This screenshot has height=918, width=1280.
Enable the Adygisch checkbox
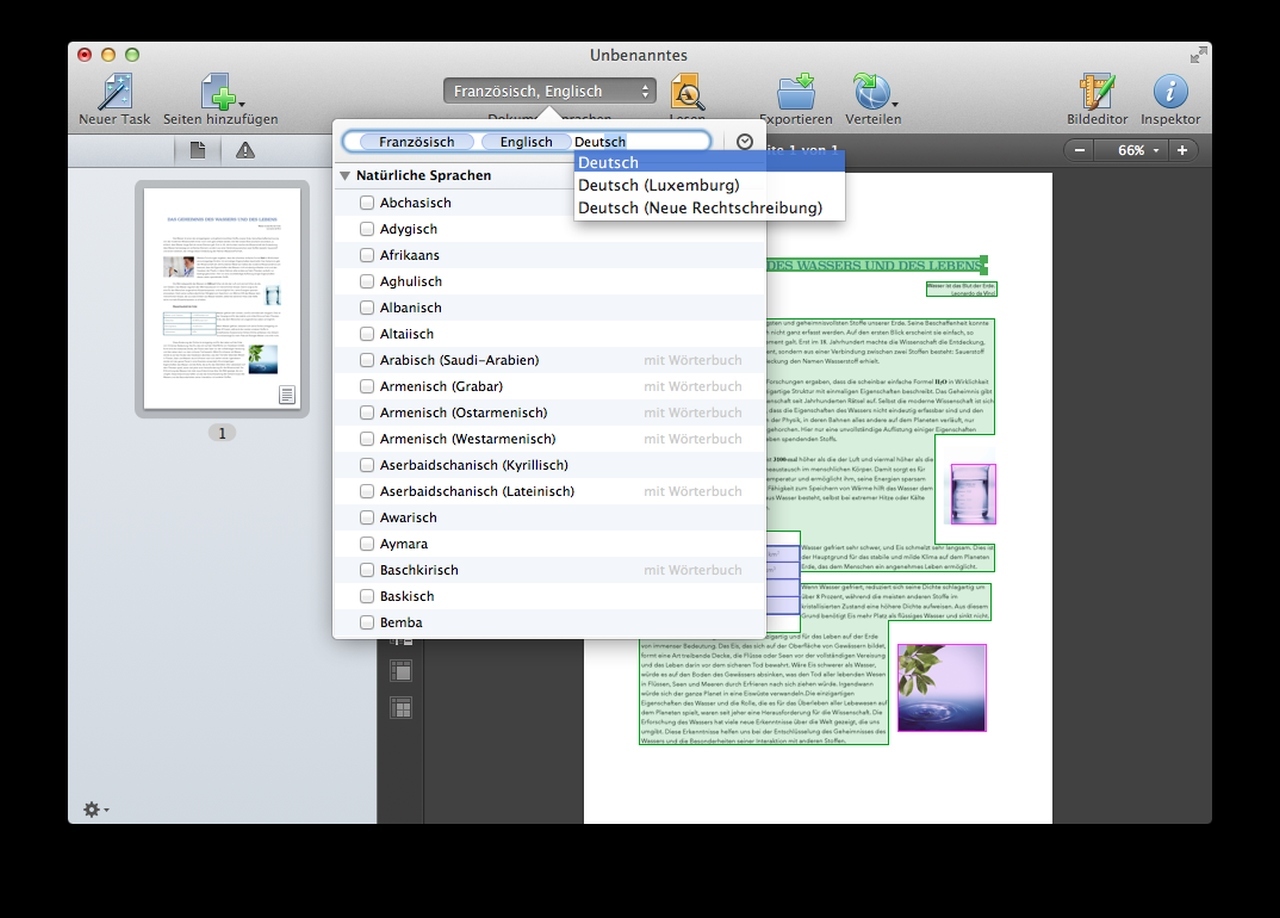[x=367, y=229]
